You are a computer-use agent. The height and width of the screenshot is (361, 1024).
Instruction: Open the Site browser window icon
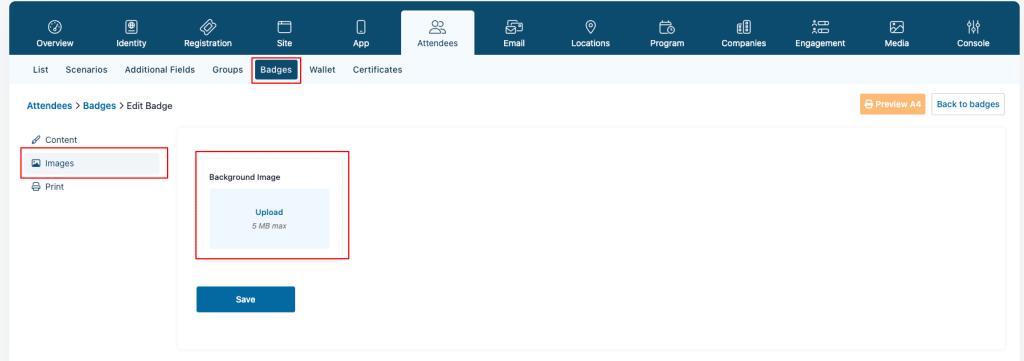pyautogui.click(x=284, y=27)
